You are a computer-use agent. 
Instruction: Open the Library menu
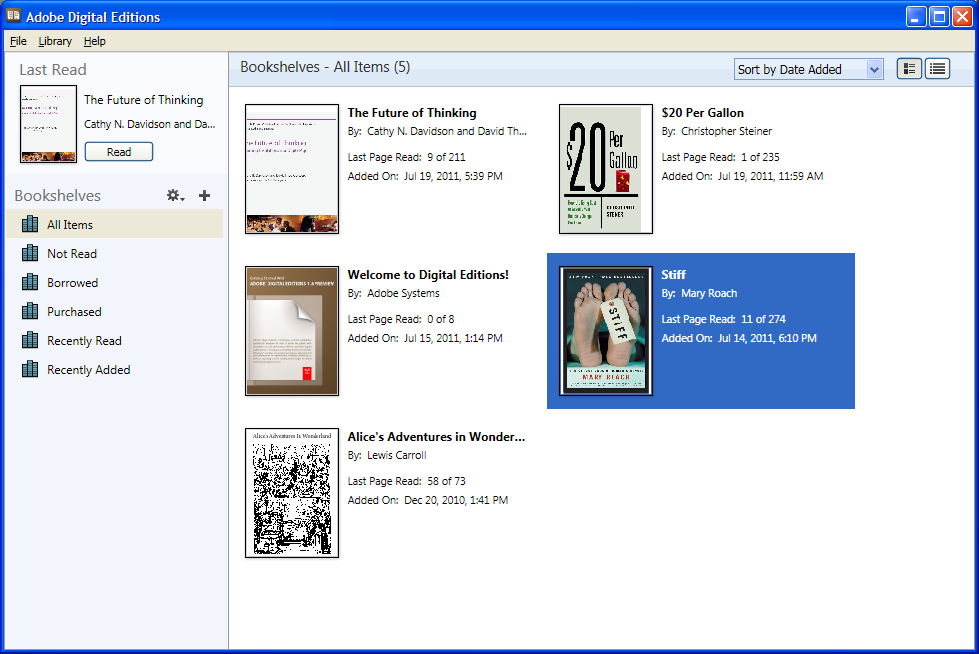tap(55, 41)
